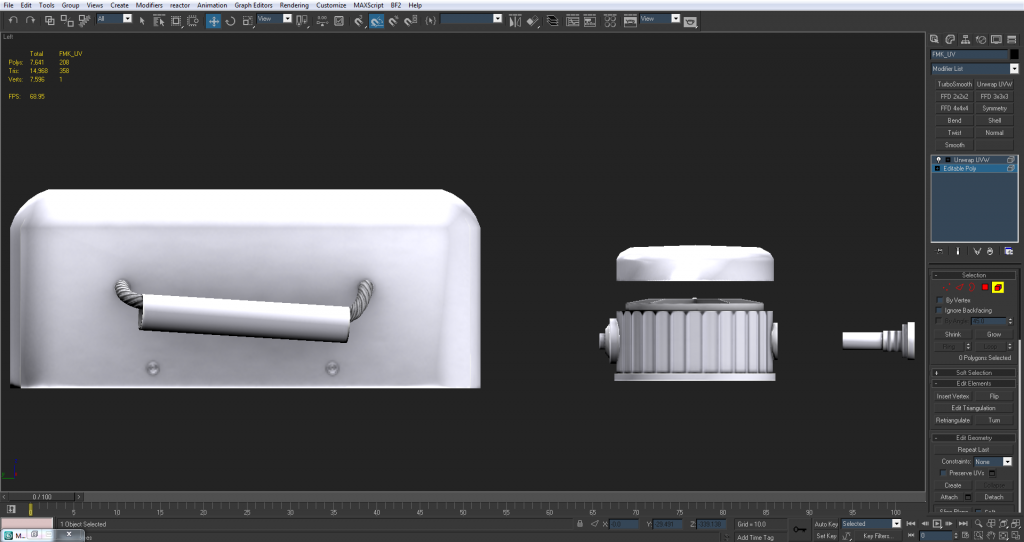
Task: Click the Undo arrow icon
Action: pos(13,20)
